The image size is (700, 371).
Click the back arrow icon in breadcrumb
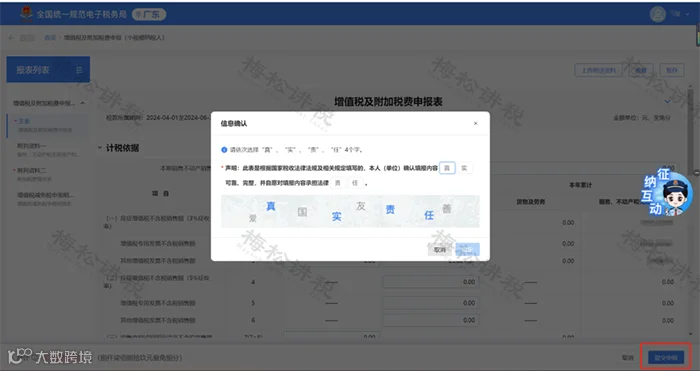[12, 38]
